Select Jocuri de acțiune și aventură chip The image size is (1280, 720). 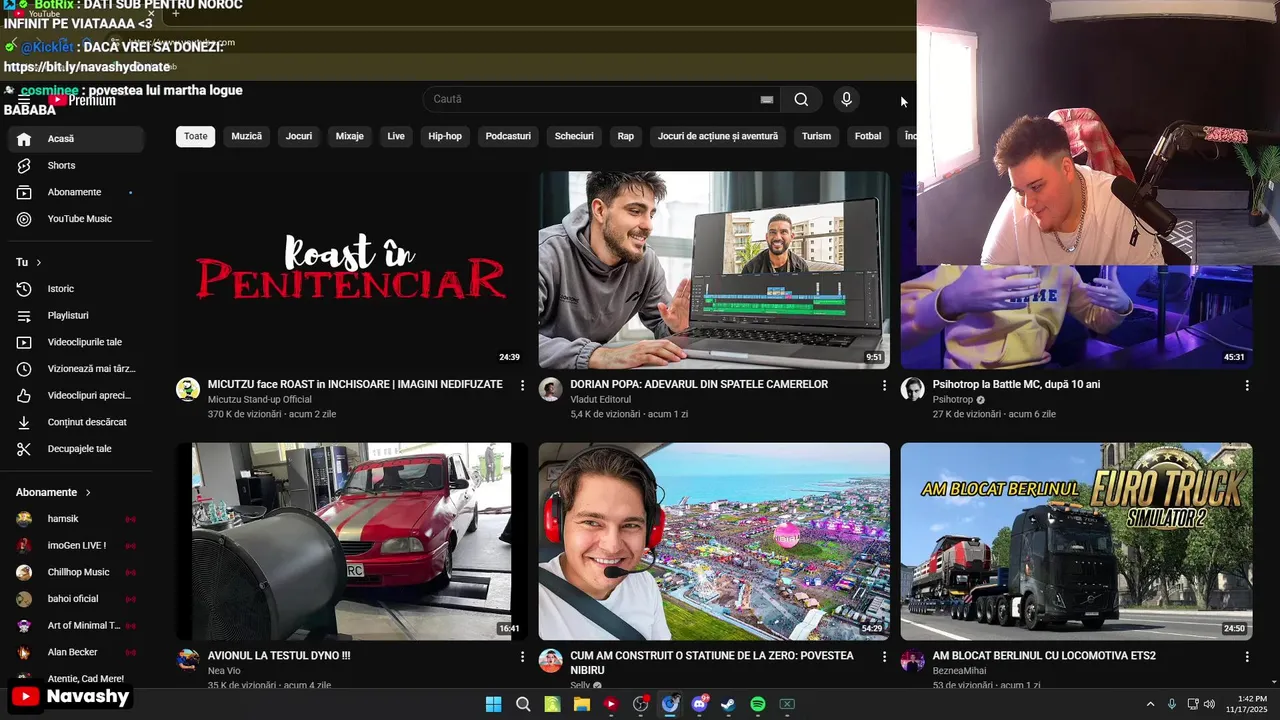tap(718, 136)
